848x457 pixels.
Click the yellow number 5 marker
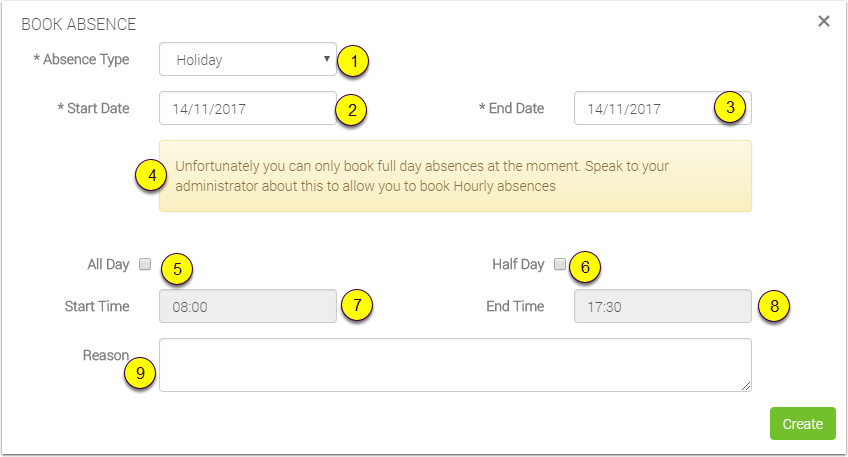pos(177,267)
